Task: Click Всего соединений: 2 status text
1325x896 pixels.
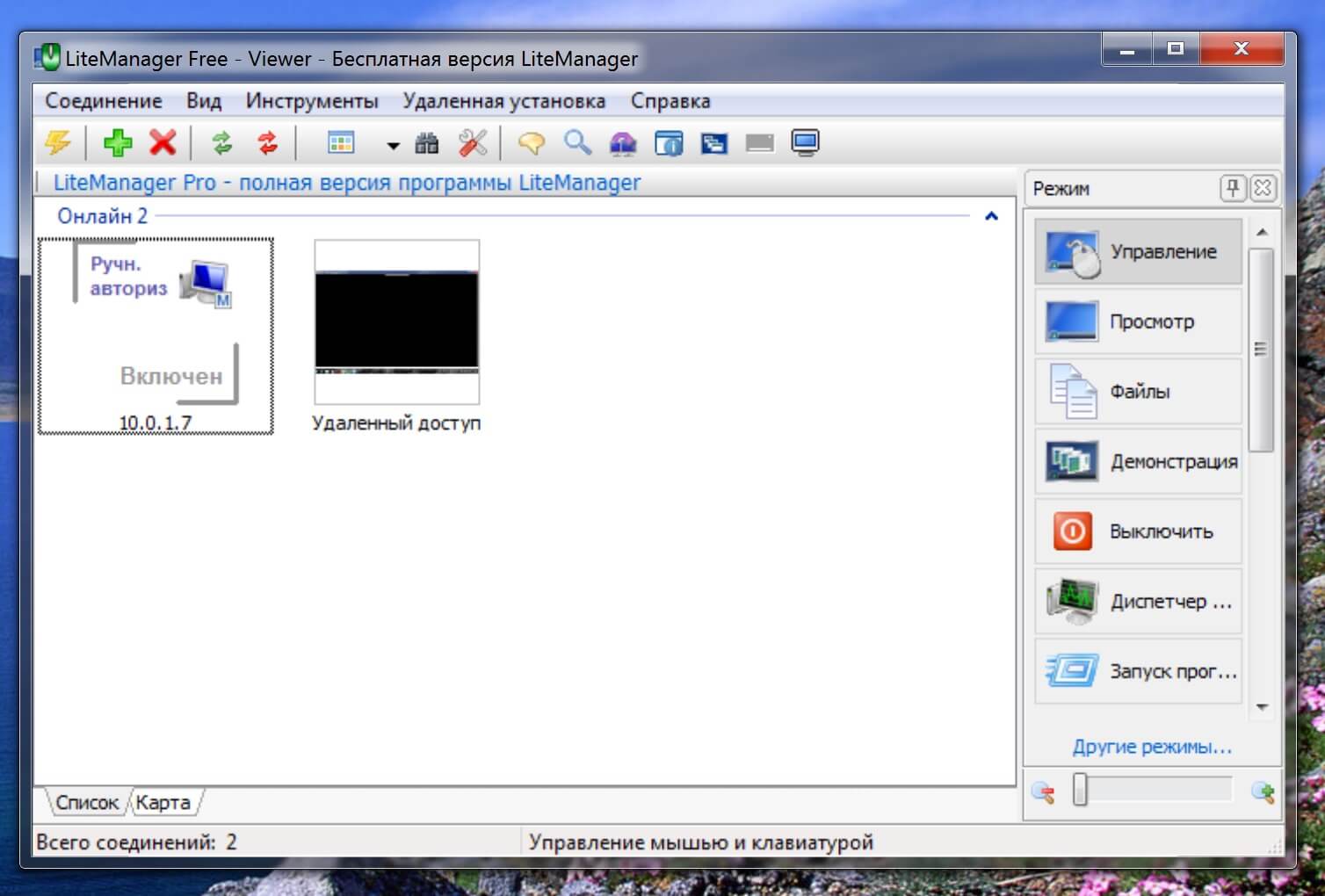Action: [x=136, y=842]
